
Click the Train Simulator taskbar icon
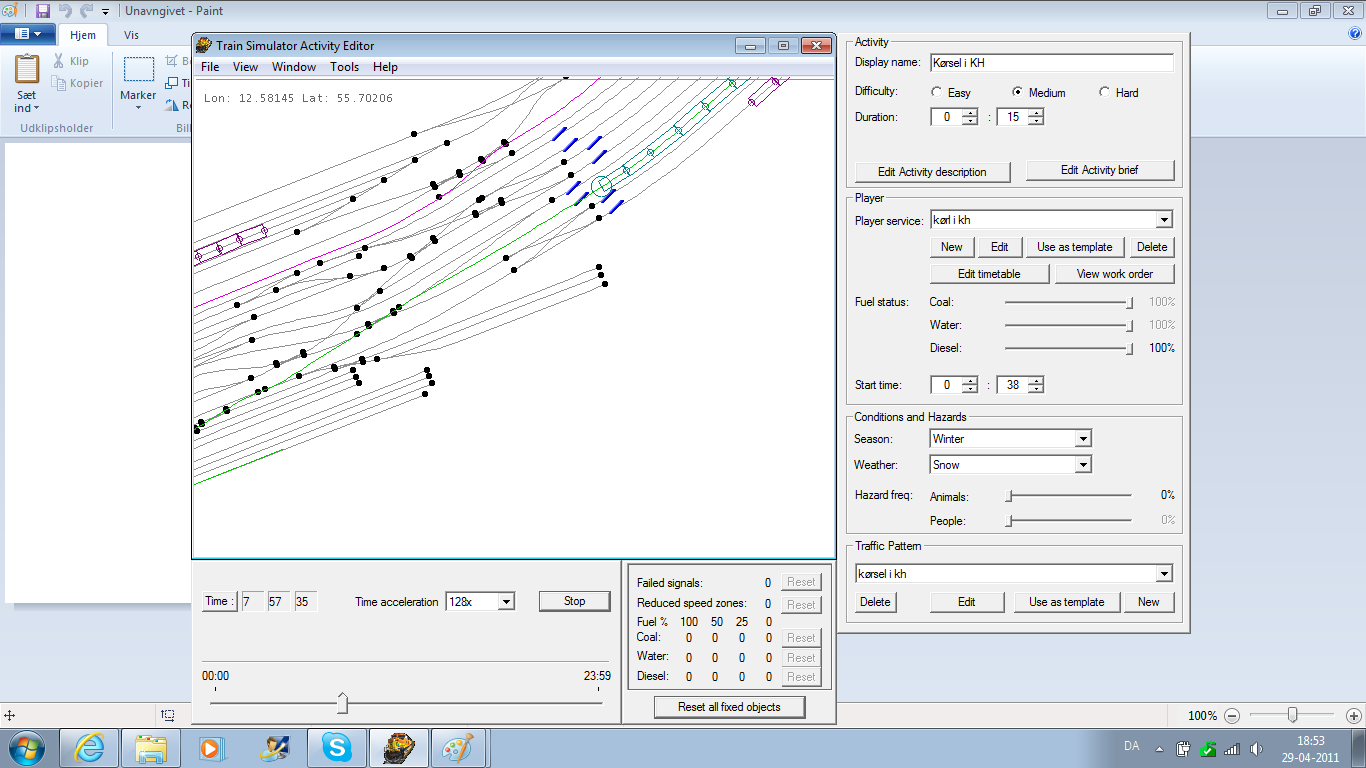pos(399,747)
